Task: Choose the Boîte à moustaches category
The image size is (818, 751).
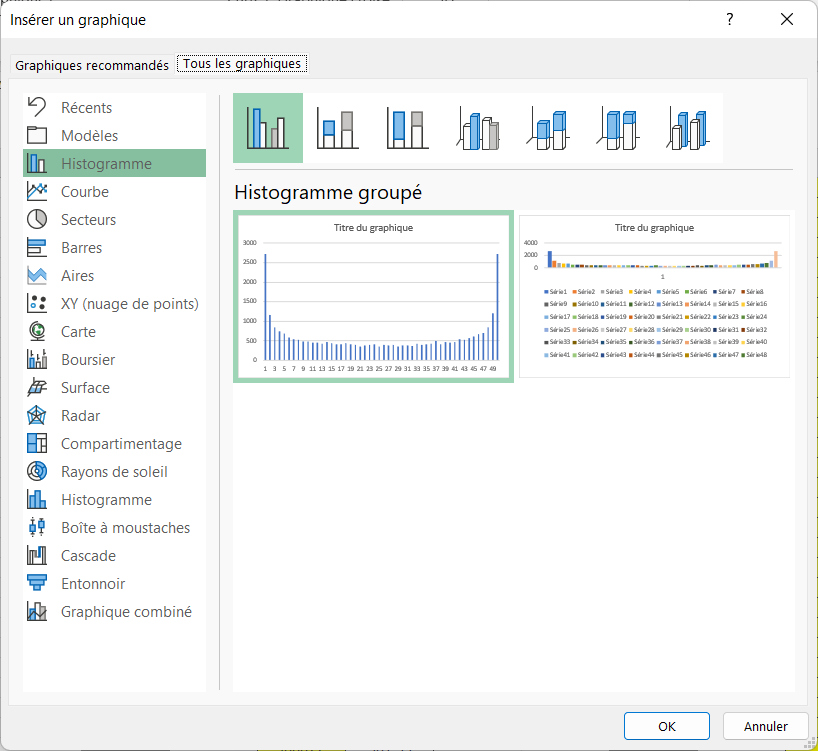Action: [x=114, y=528]
